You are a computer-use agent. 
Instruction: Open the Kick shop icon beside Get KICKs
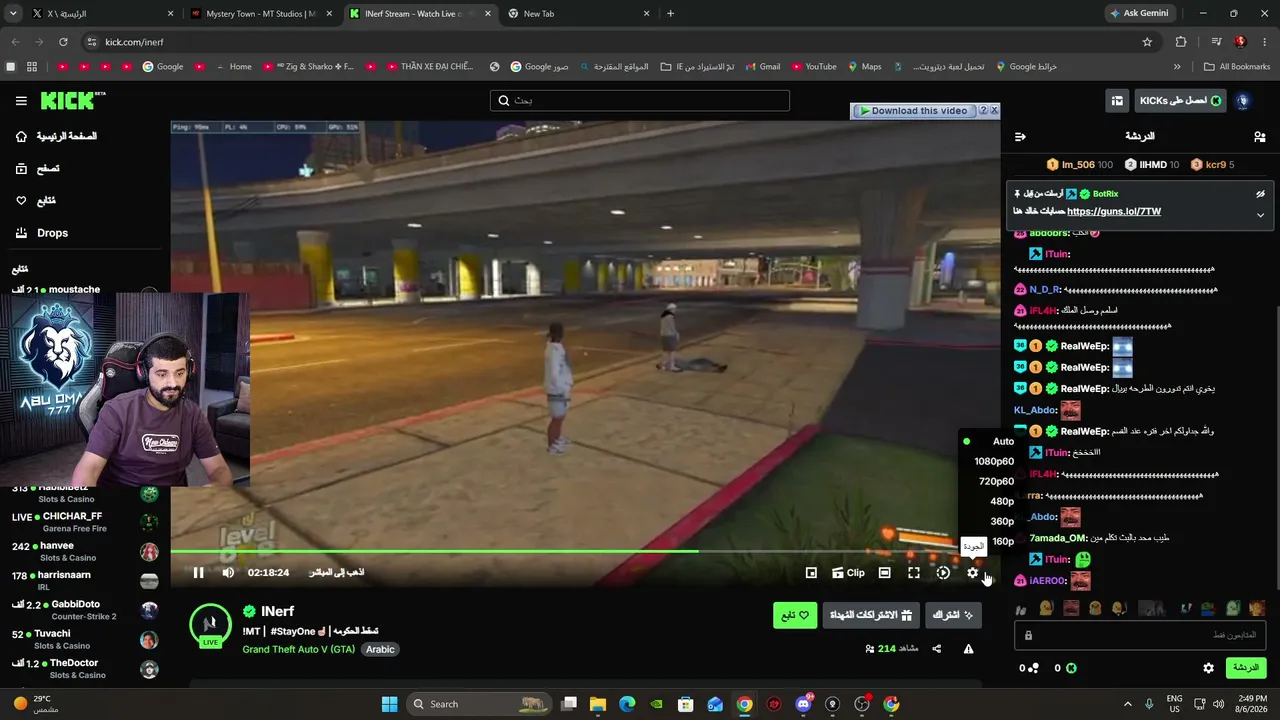(x=1117, y=101)
